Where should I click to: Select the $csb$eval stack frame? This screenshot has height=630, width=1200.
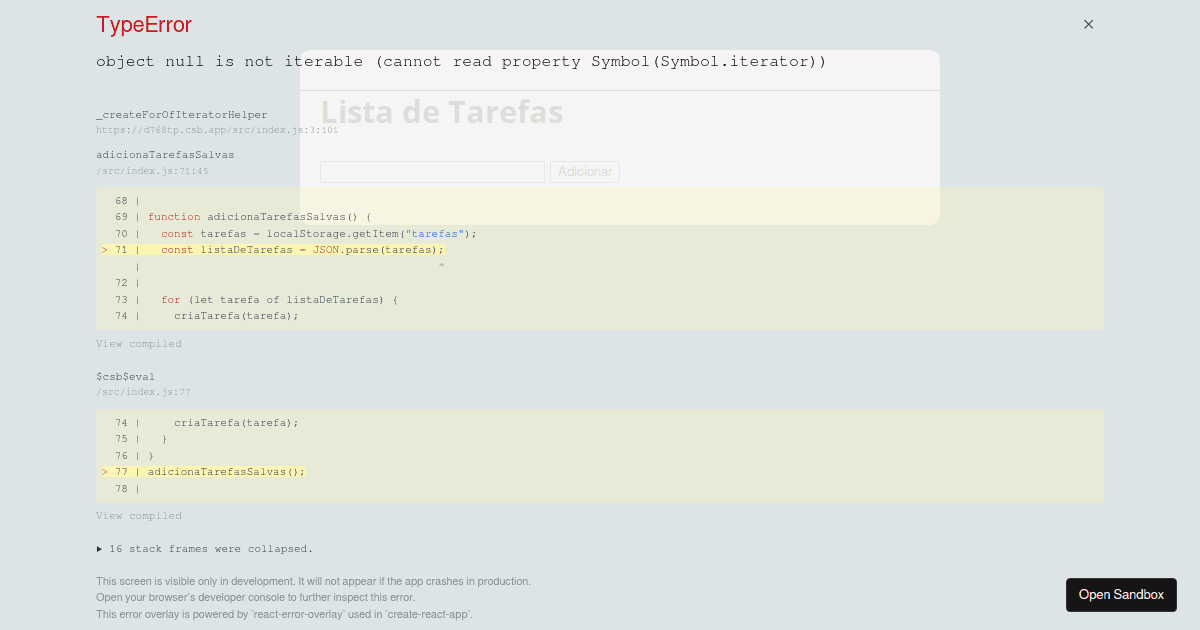126,376
